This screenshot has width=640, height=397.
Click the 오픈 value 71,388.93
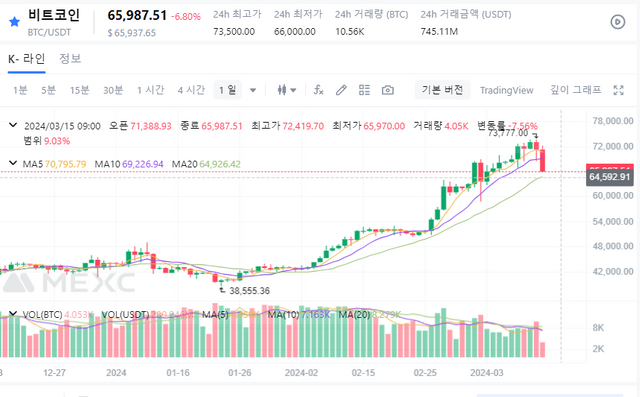[x=151, y=126]
